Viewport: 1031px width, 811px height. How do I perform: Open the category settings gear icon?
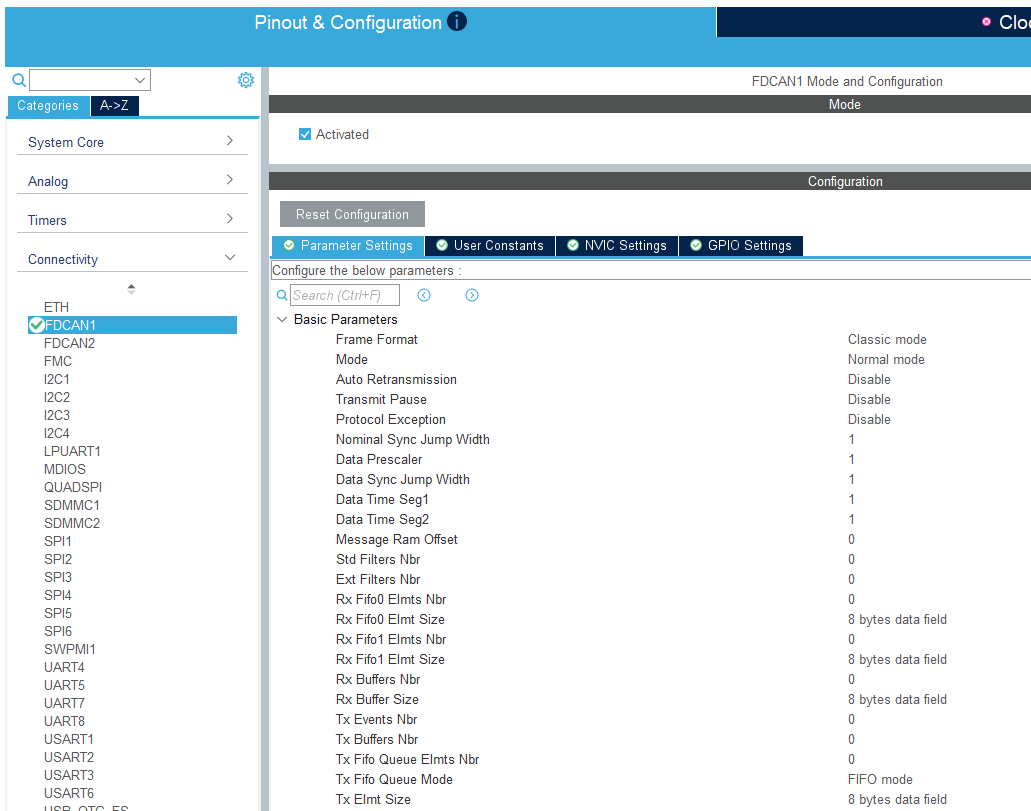tap(246, 80)
